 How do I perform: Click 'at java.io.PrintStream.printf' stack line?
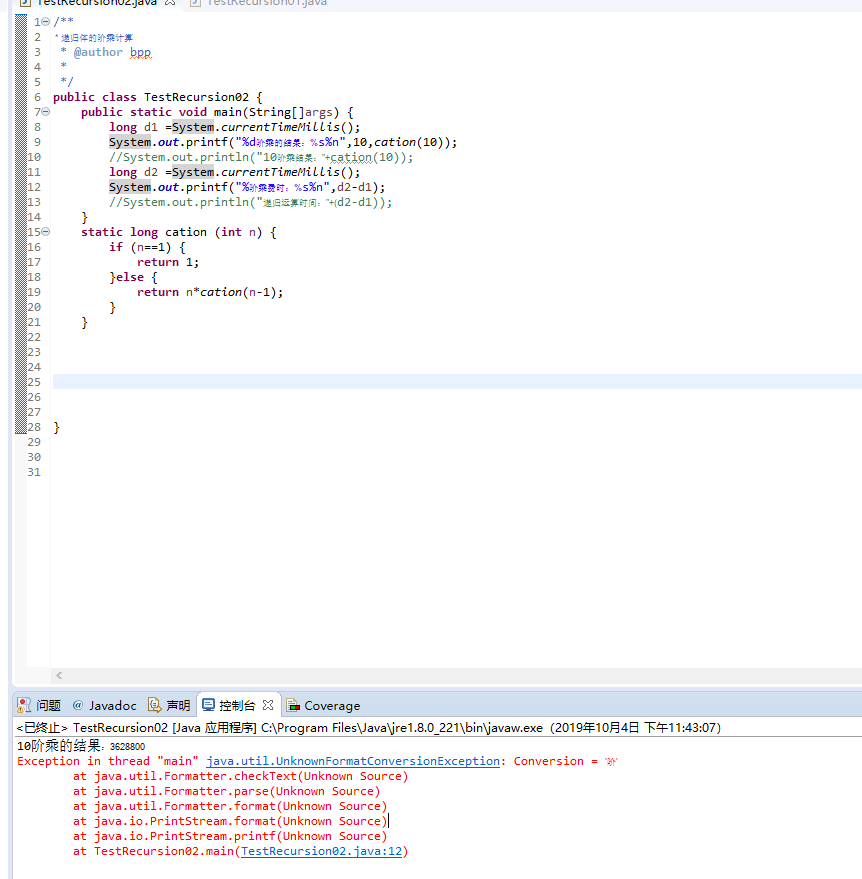pos(230,836)
